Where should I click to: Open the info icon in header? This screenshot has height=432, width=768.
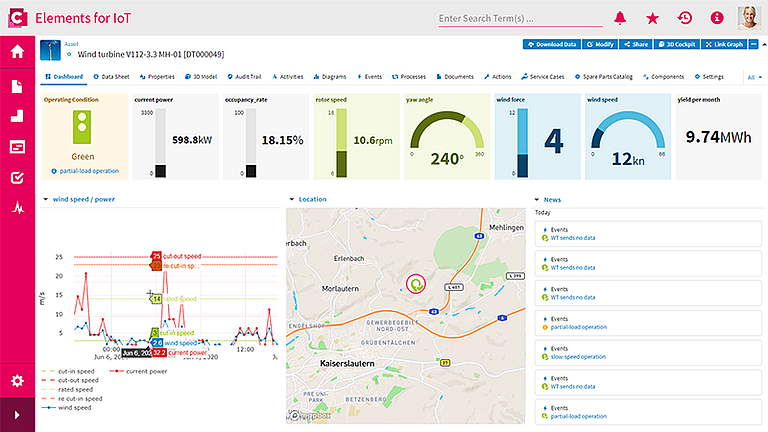point(717,18)
